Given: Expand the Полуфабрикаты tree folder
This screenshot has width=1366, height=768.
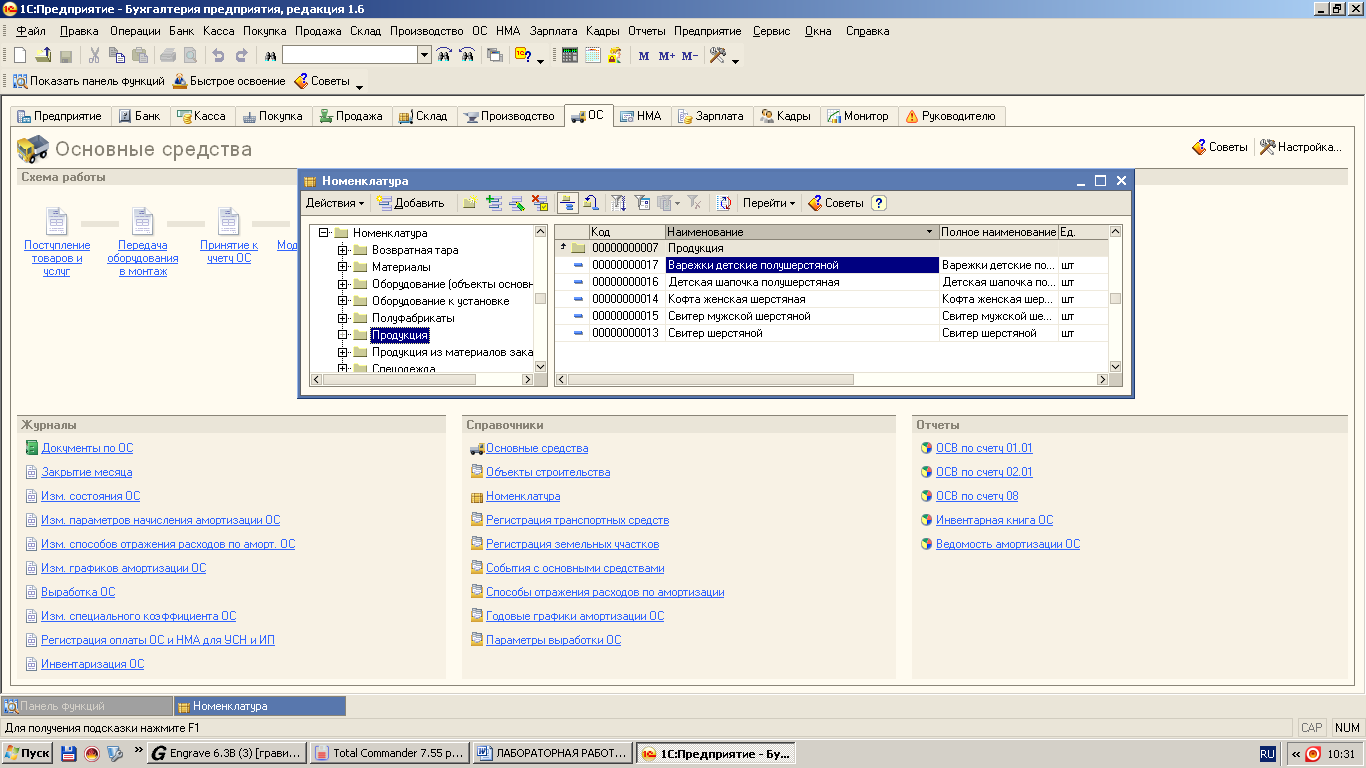Looking at the screenshot, I should coord(342,318).
